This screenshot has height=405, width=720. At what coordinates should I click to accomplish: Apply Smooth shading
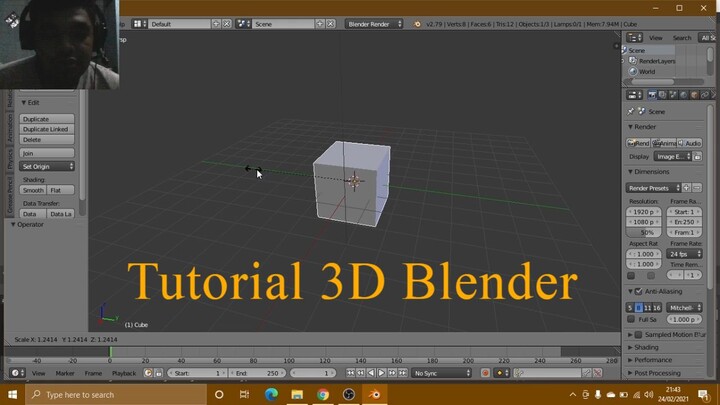pos(33,190)
